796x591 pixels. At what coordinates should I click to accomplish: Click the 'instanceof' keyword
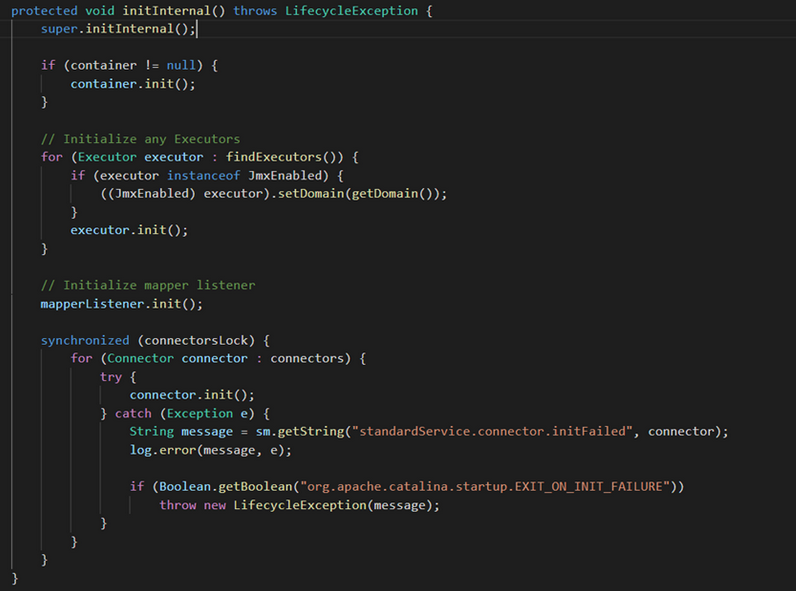[204, 176]
